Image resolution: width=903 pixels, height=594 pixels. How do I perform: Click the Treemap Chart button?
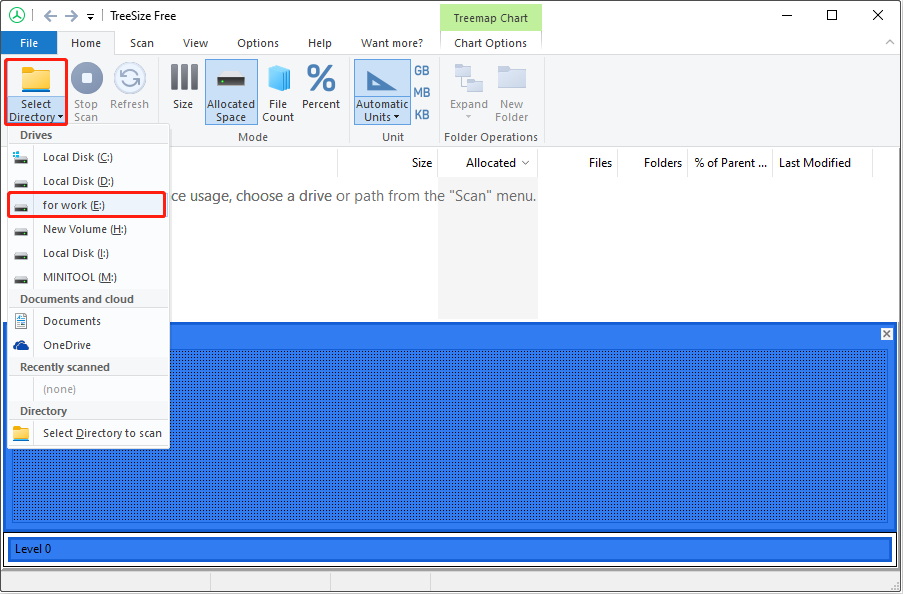pos(490,17)
